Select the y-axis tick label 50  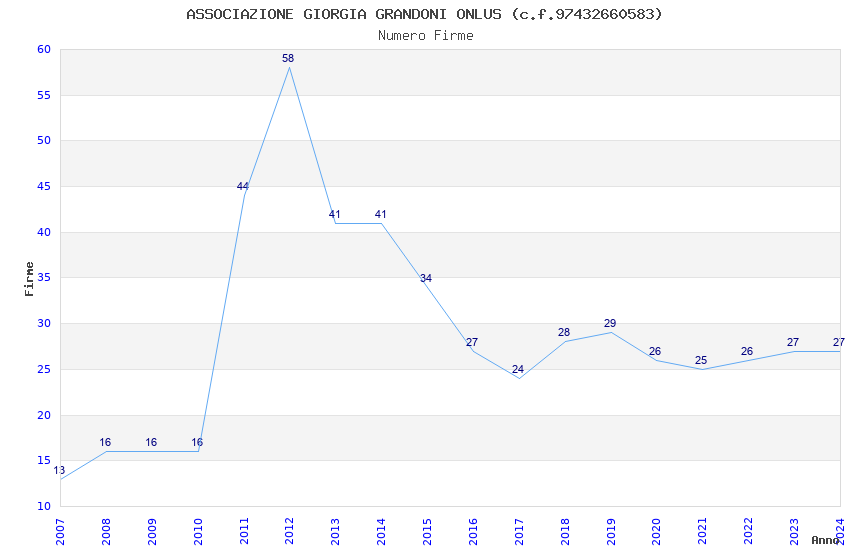tap(44, 140)
